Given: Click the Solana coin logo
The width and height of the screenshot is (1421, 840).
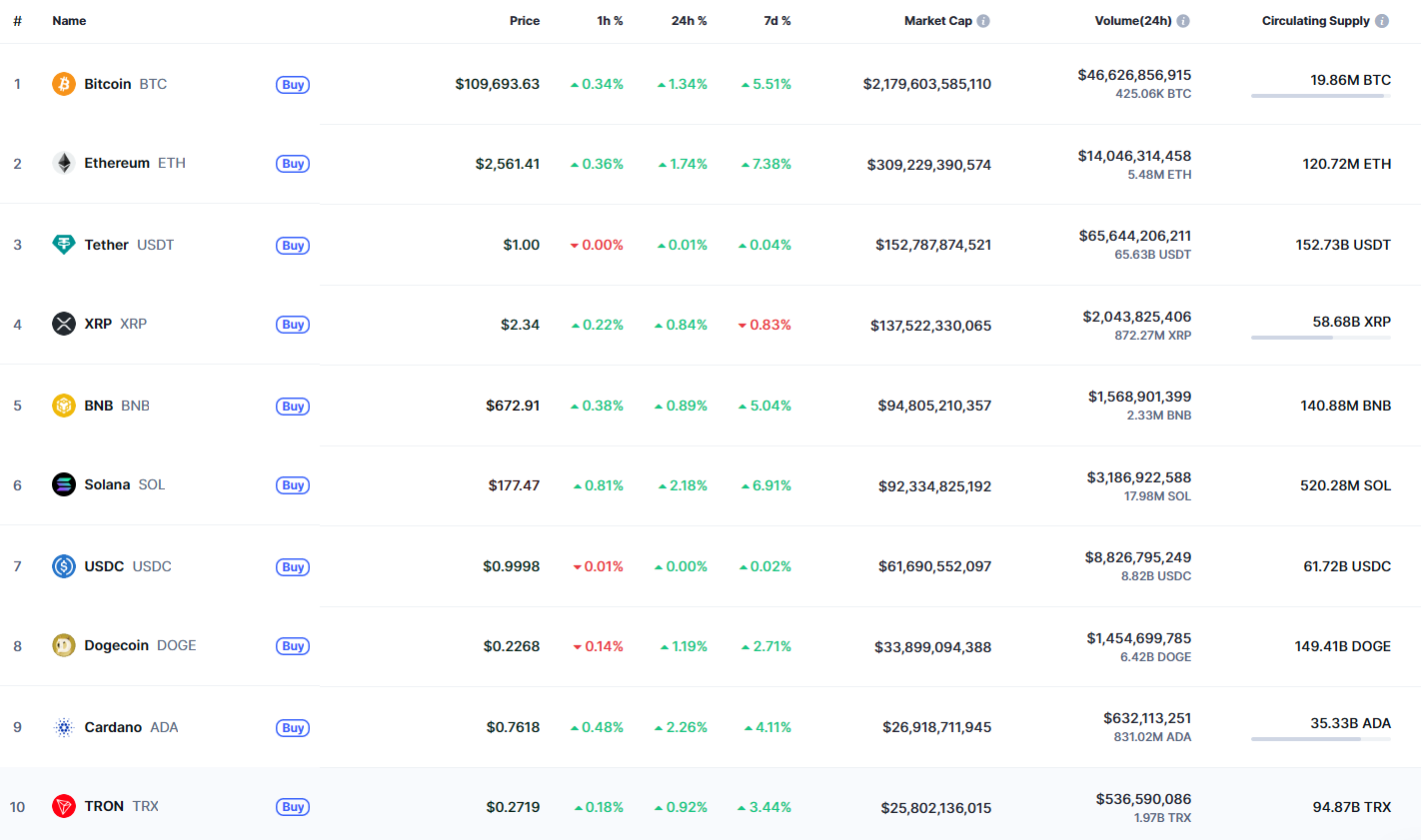Looking at the screenshot, I should tap(64, 484).
